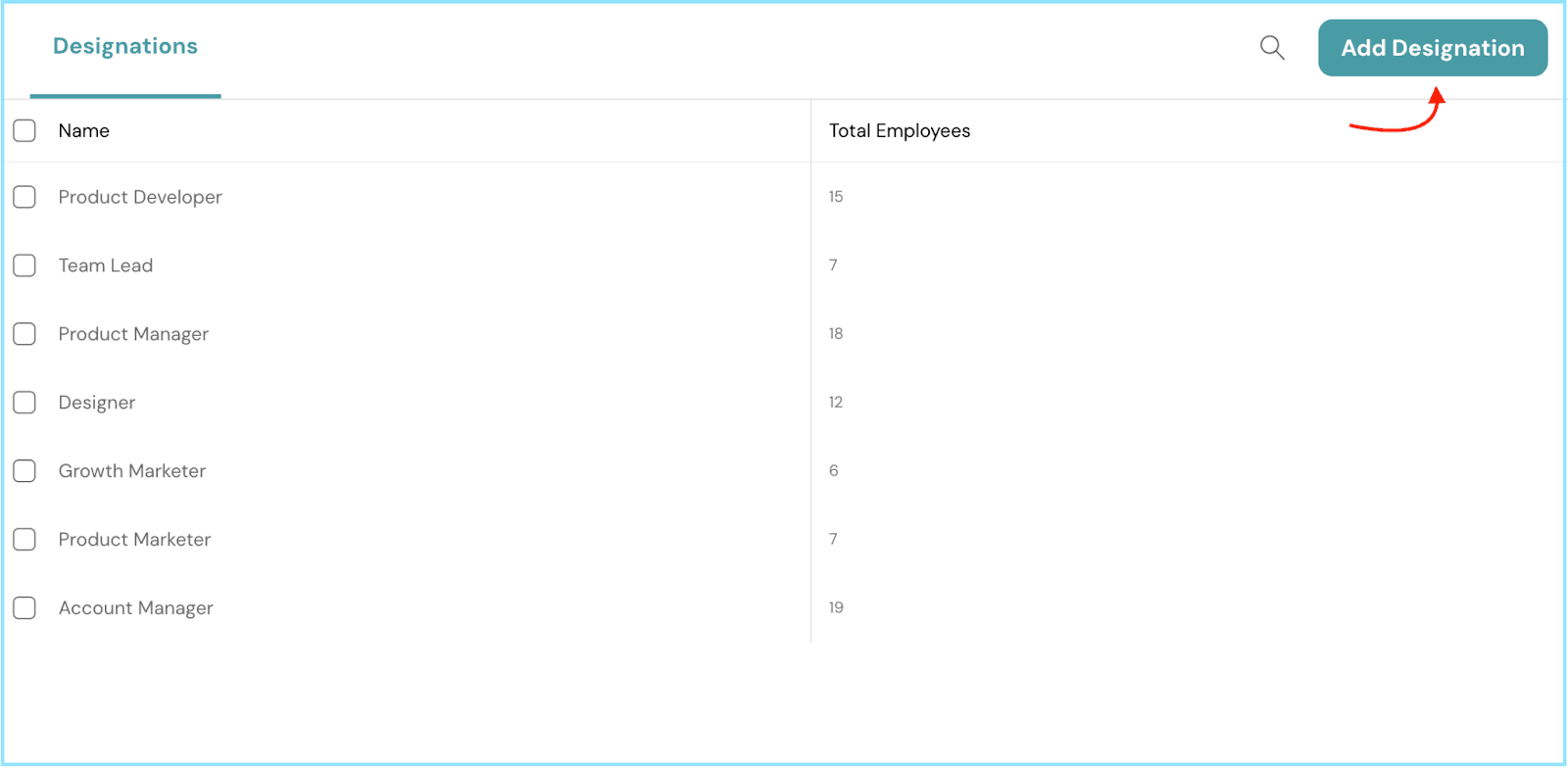Click the Account Manager designation name
The image size is (1568, 768).
pos(135,608)
